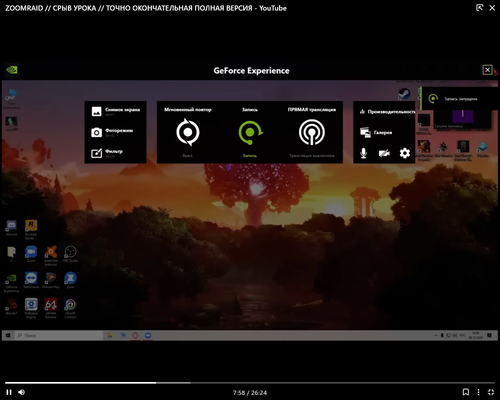Click the Zona desktop icon
500x400 pixels.
point(70,280)
